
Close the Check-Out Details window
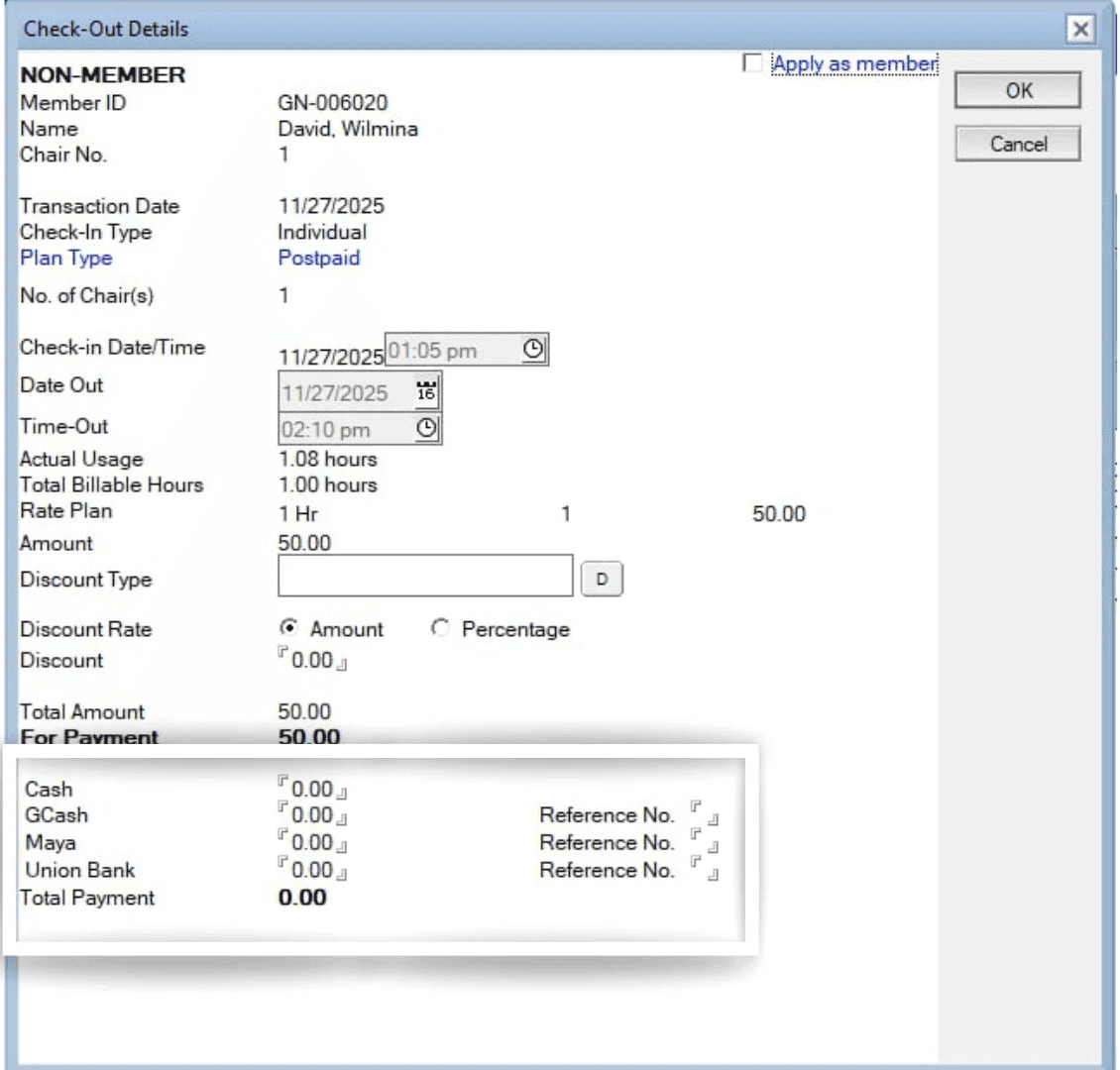pyautogui.click(x=1080, y=29)
